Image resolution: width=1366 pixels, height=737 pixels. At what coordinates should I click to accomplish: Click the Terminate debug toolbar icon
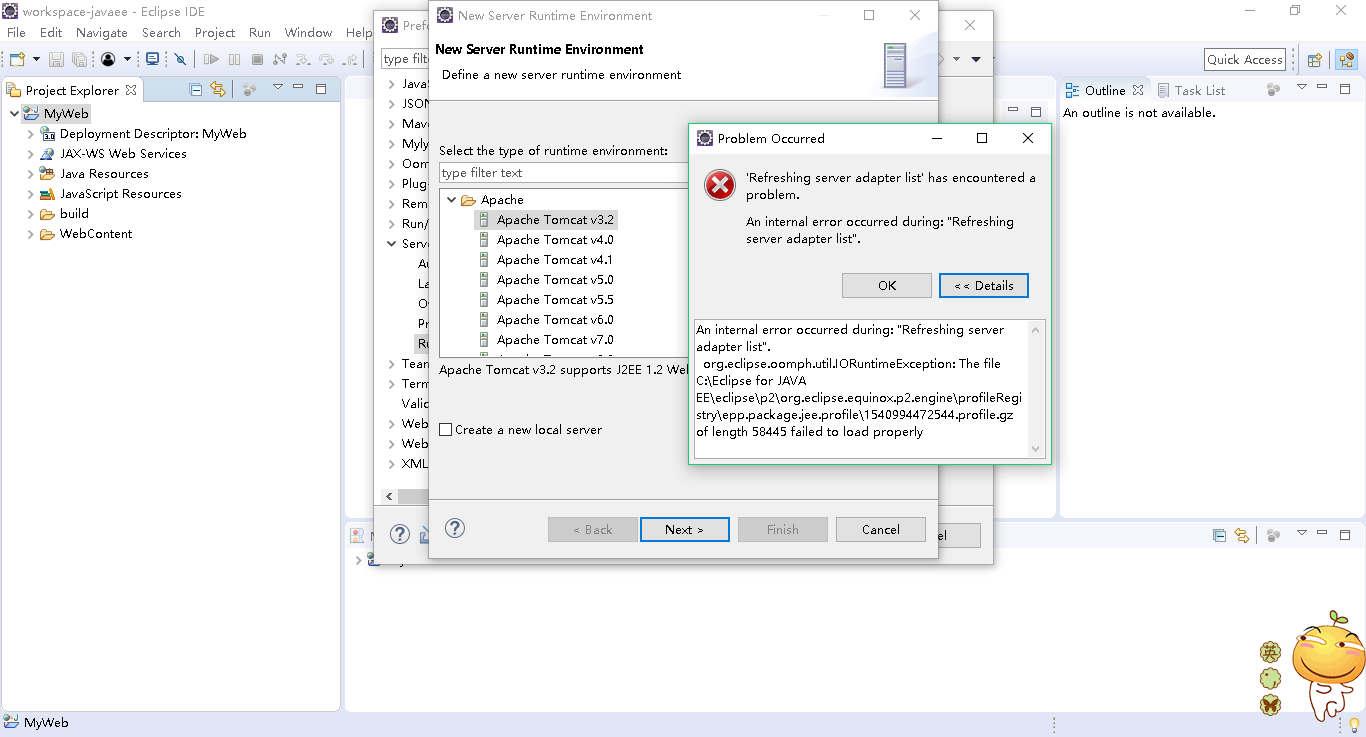pos(257,60)
